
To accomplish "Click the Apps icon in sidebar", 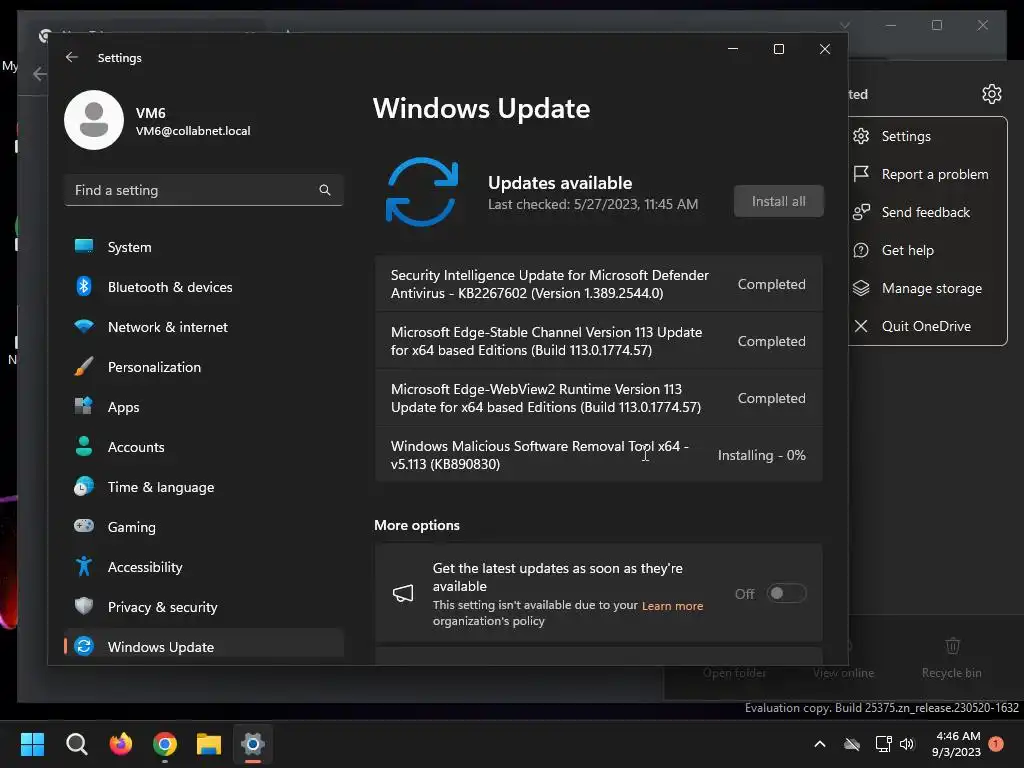I will coord(84,406).
